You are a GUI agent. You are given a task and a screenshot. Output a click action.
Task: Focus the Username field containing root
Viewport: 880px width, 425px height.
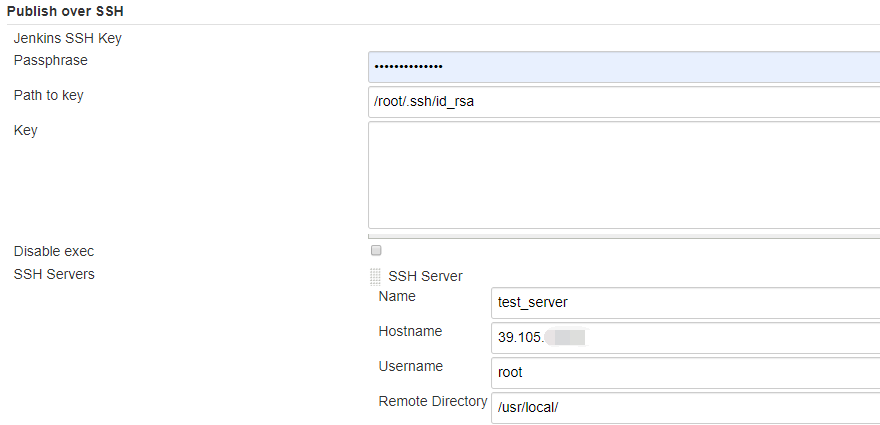pos(686,372)
